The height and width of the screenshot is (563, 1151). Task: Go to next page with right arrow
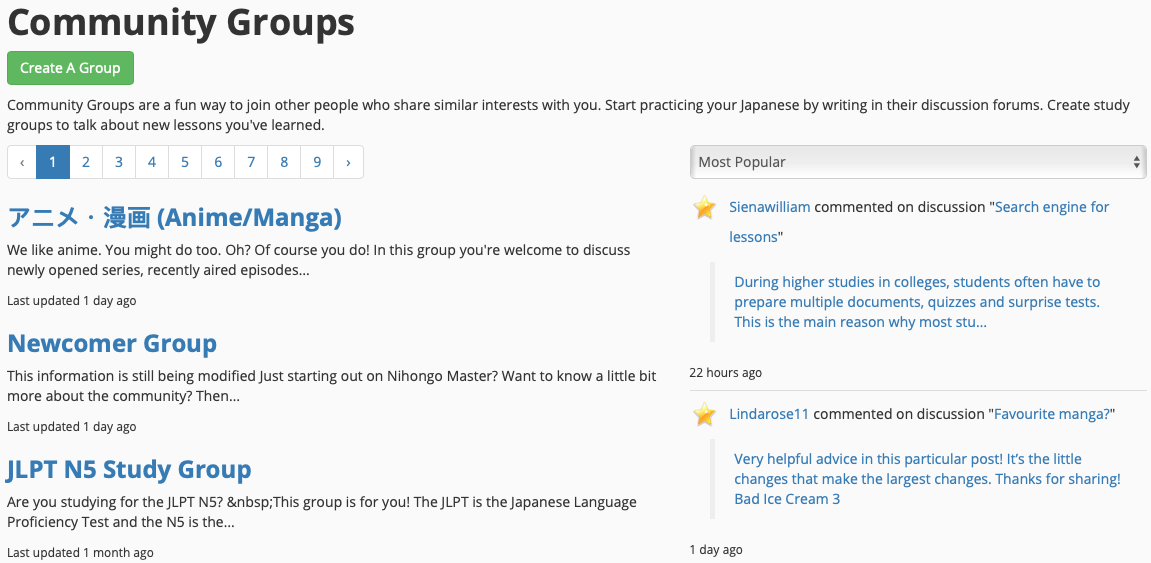tap(348, 162)
